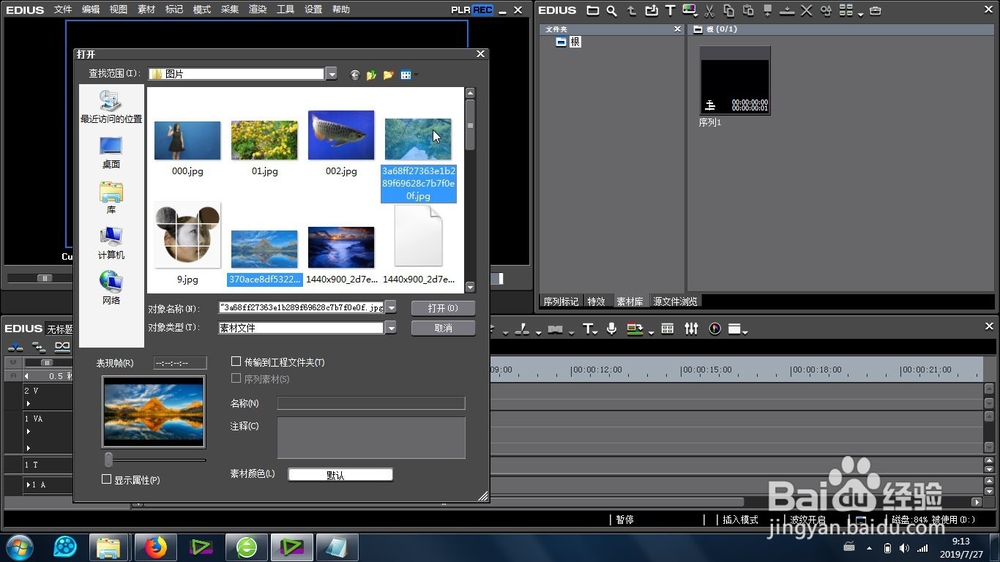The height and width of the screenshot is (562, 1000).
Task: Click the 取消 button
Action: point(443,328)
